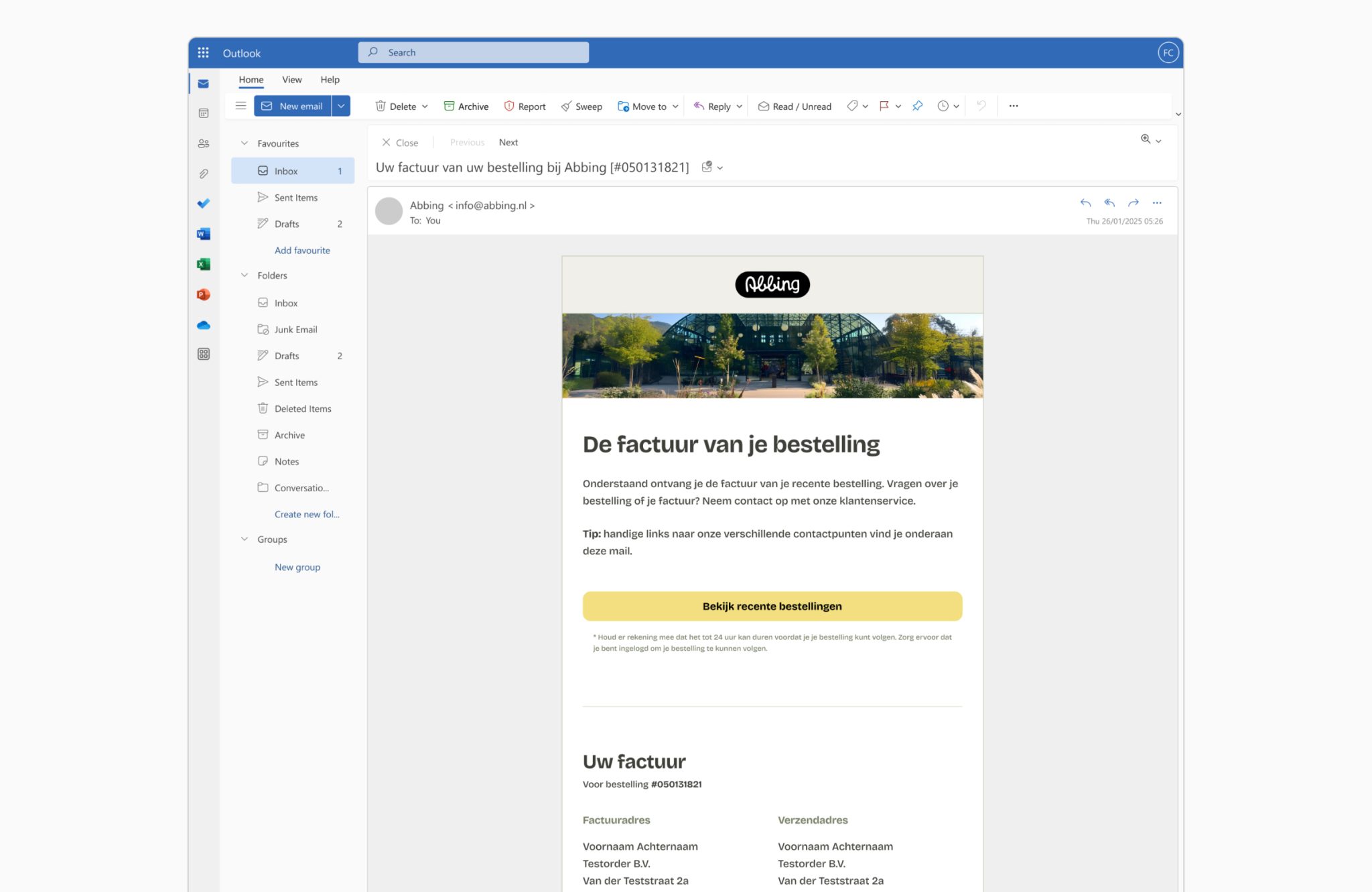Open OneDrive cloud icon in sidebar

pos(204,325)
